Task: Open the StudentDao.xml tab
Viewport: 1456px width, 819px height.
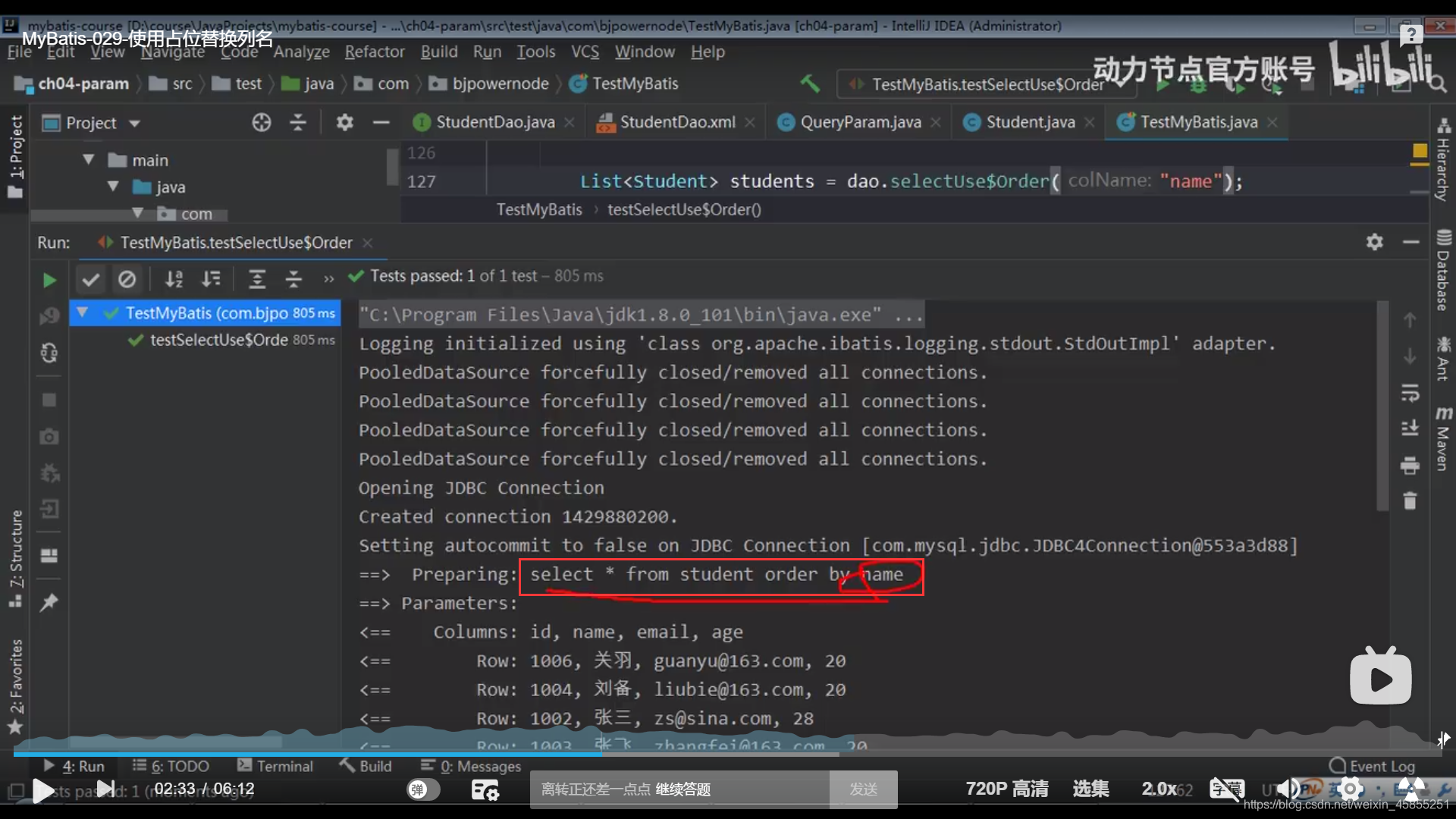Action: 677,122
